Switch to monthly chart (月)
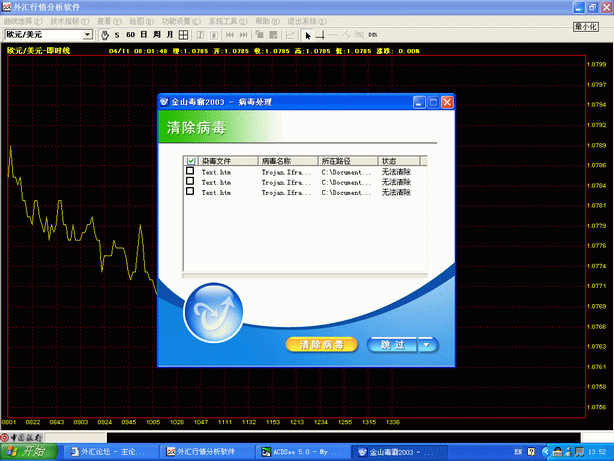This screenshot has width=614, height=461. pos(170,35)
